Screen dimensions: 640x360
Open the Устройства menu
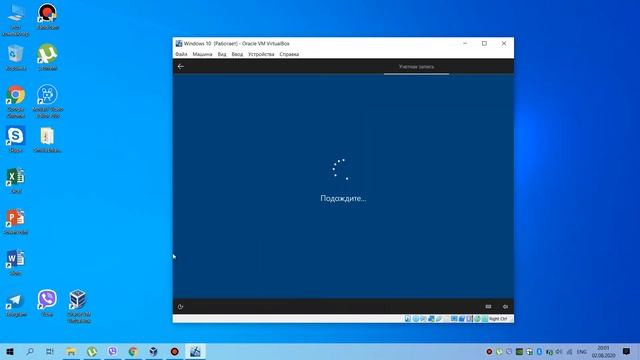tap(261, 54)
